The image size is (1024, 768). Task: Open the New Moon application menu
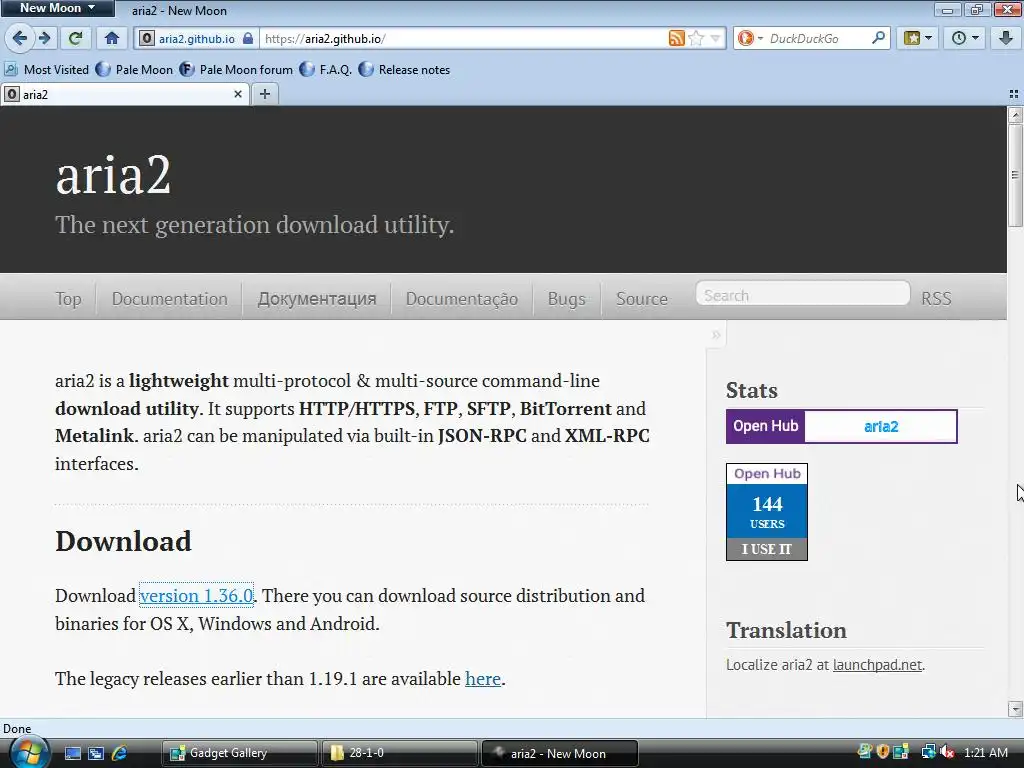coord(57,8)
